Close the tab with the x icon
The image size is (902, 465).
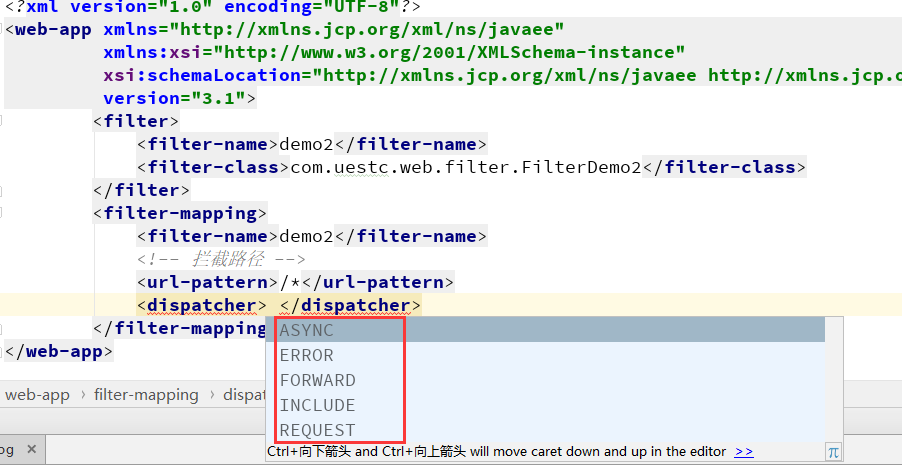pos(32,449)
